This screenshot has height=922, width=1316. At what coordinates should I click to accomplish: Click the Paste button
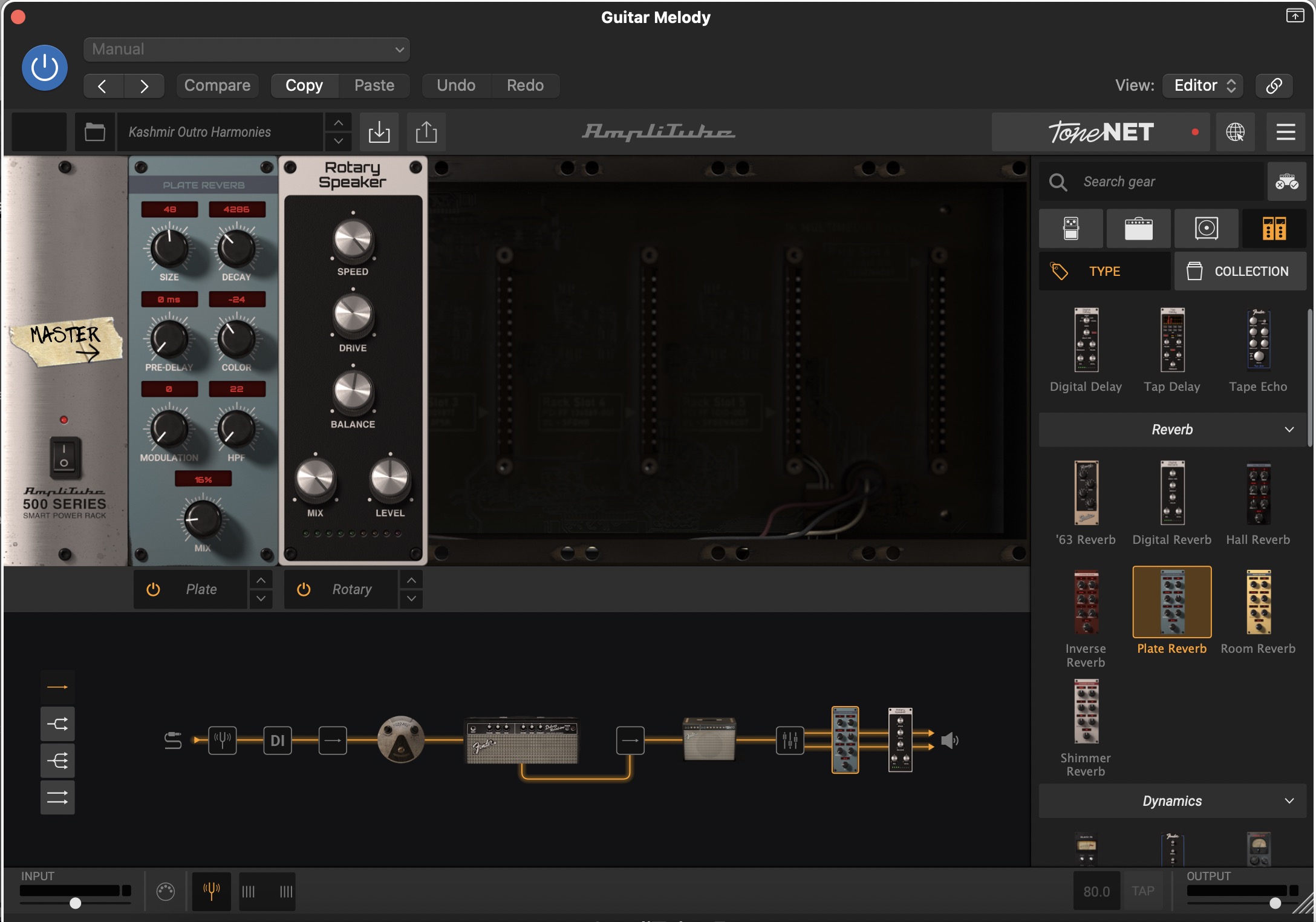pos(374,85)
